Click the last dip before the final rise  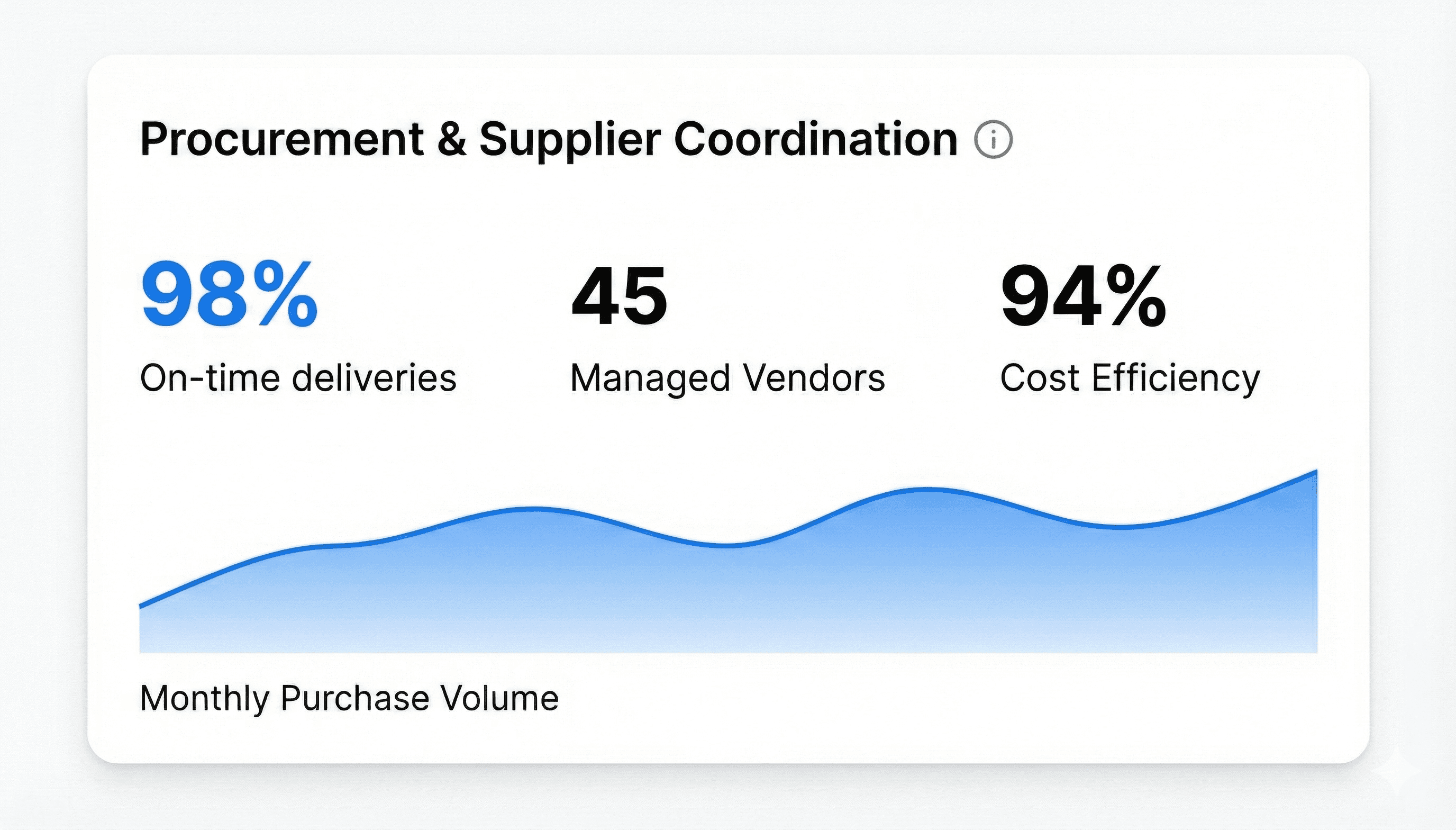1121,527
